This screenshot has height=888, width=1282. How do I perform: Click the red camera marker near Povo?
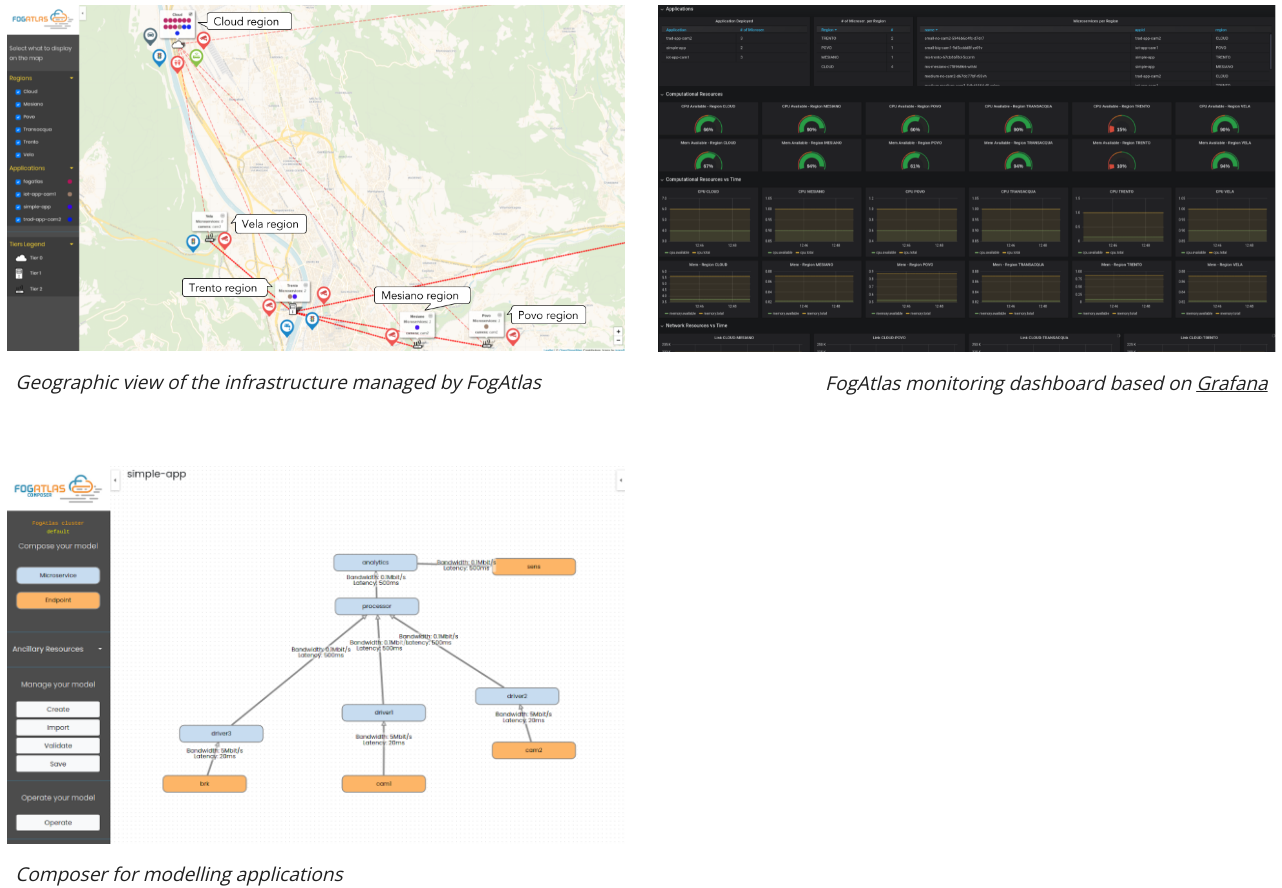tap(513, 335)
